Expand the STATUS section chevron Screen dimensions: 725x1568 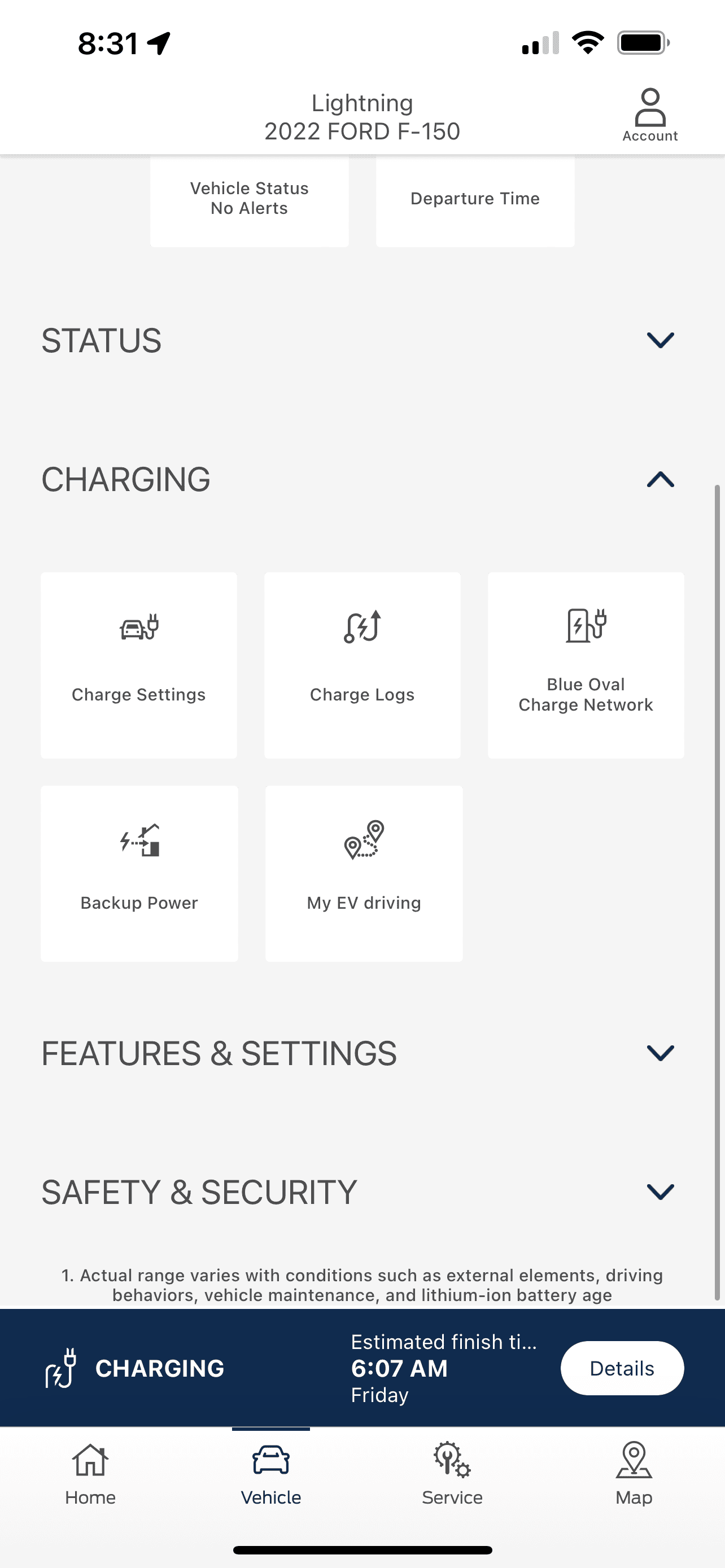(660, 340)
